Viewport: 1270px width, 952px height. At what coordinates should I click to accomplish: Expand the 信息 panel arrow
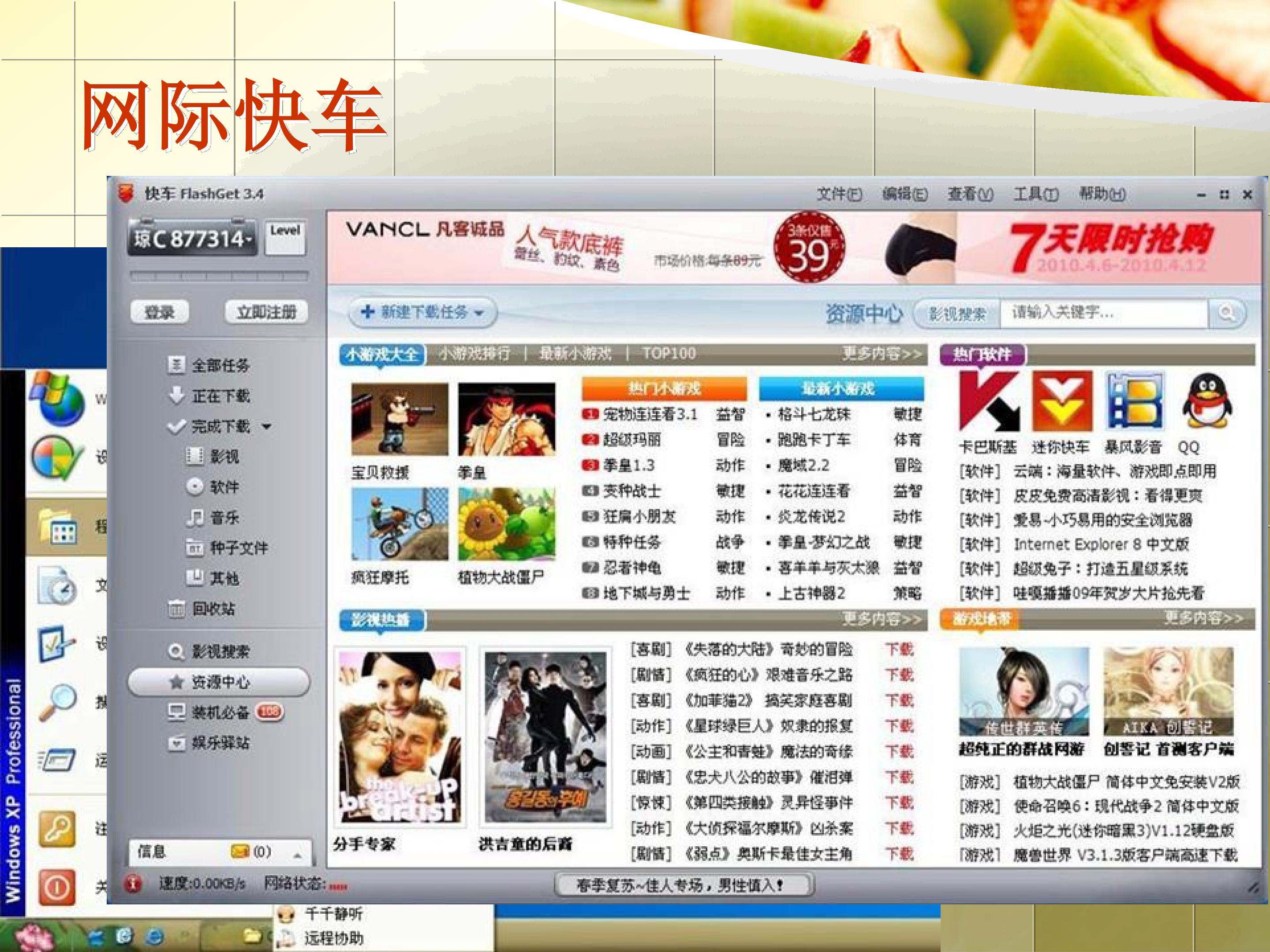tap(297, 855)
